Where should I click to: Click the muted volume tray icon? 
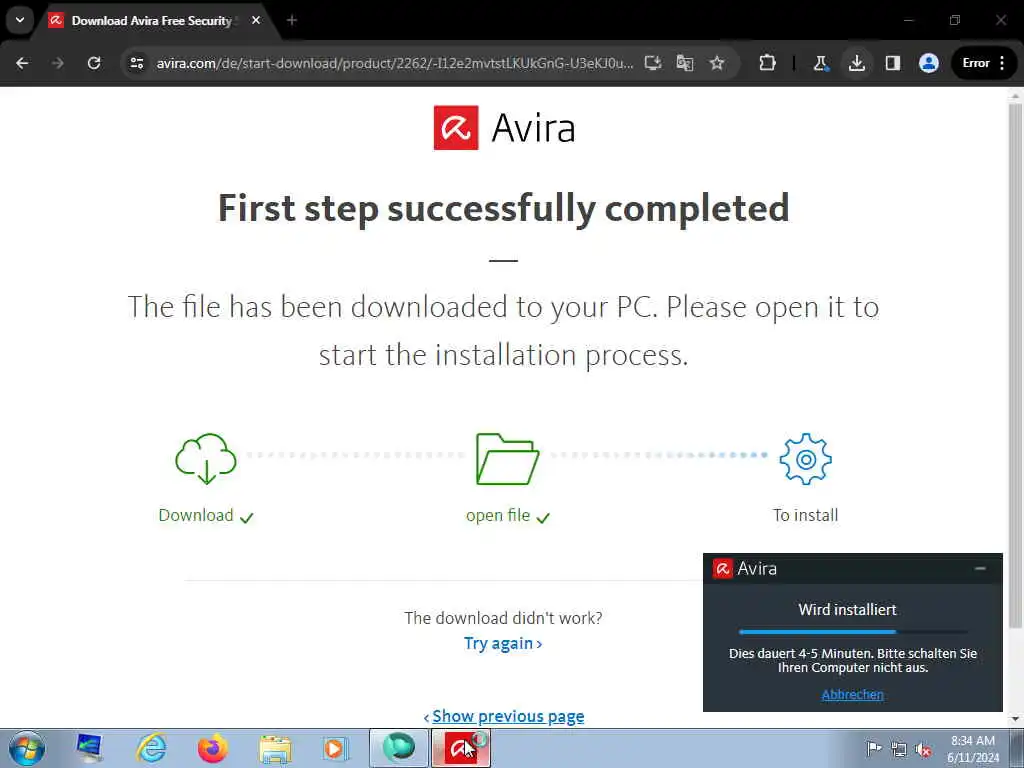(923, 749)
